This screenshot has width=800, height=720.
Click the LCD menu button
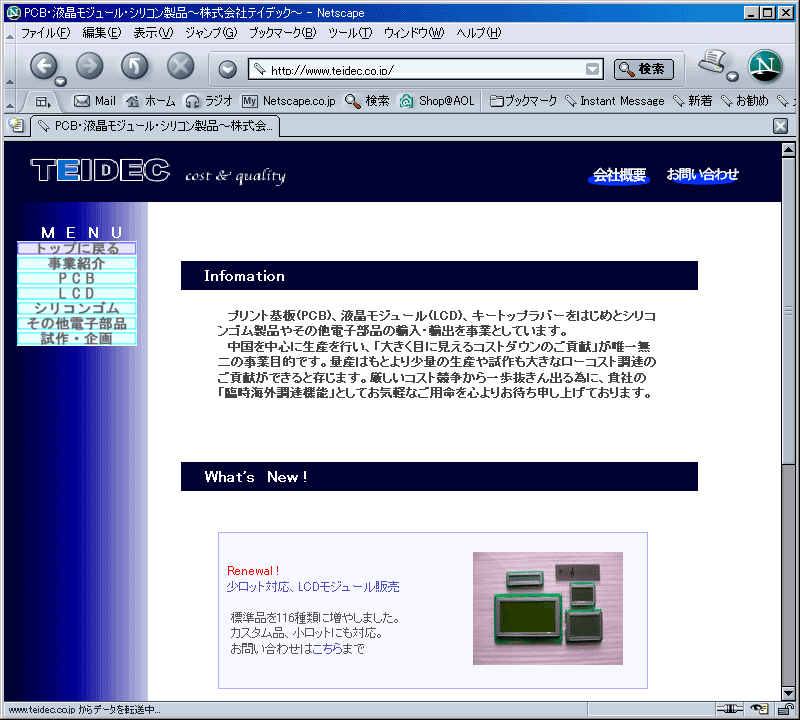pyautogui.click(x=77, y=293)
